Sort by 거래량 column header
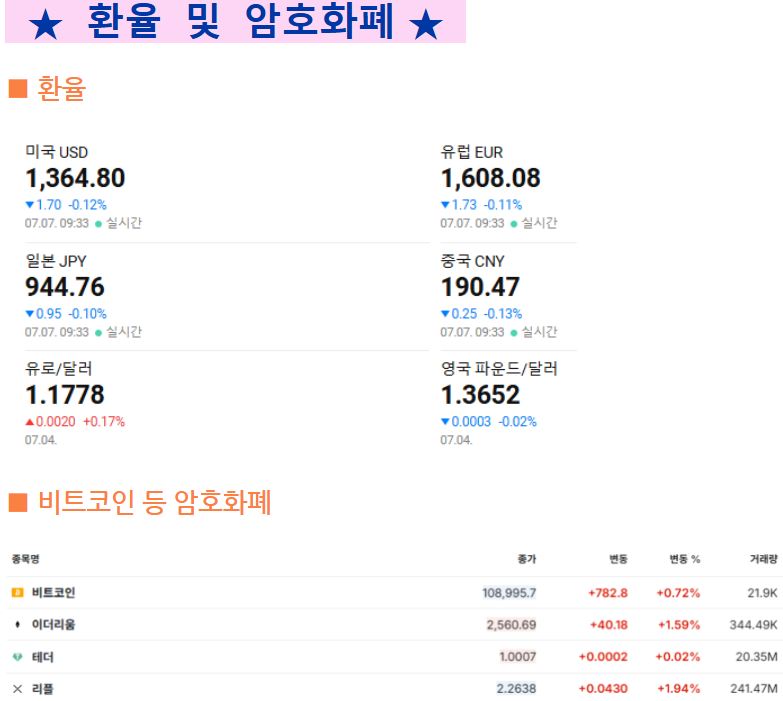783x701 pixels. [x=764, y=559]
